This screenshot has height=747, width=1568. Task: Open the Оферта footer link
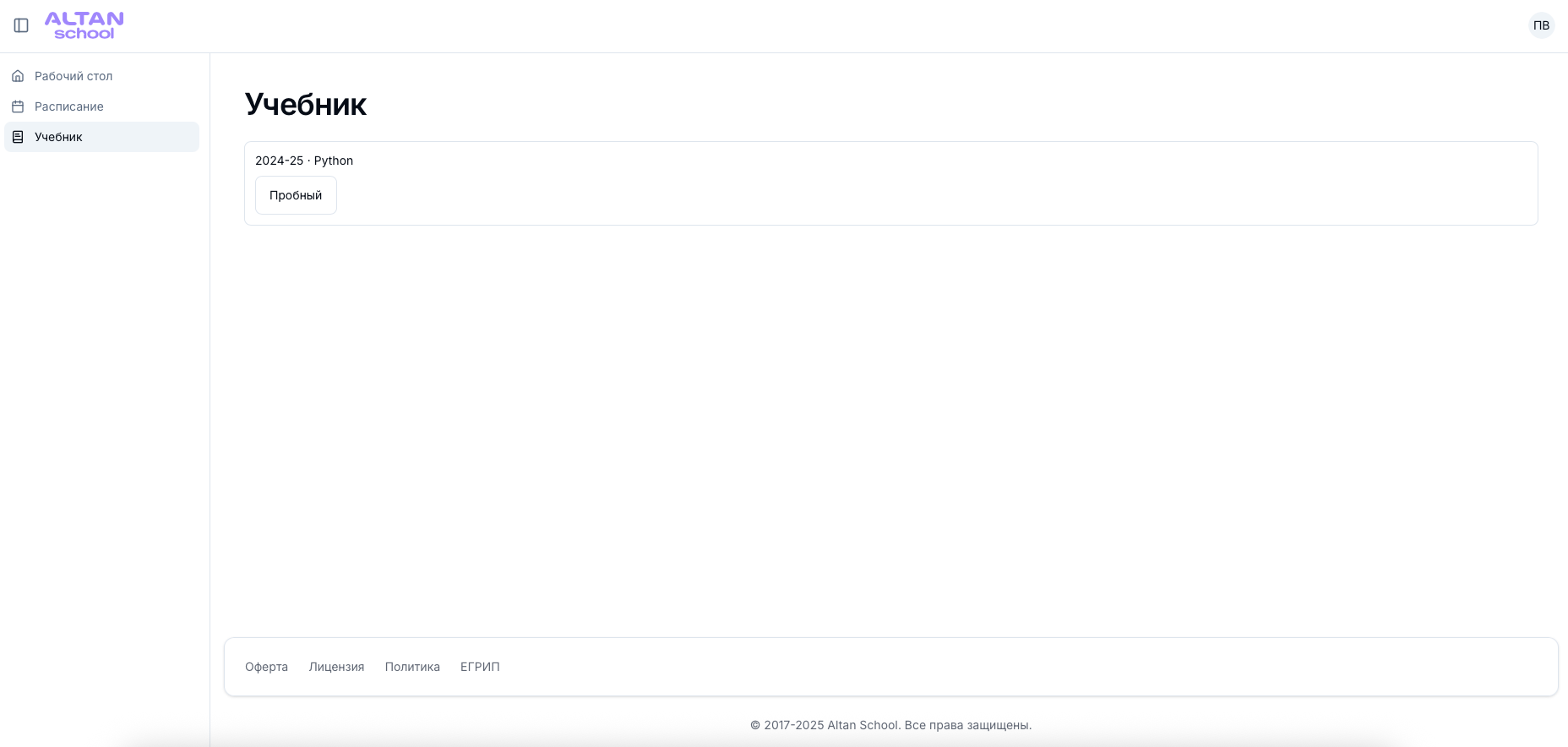(x=266, y=667)
